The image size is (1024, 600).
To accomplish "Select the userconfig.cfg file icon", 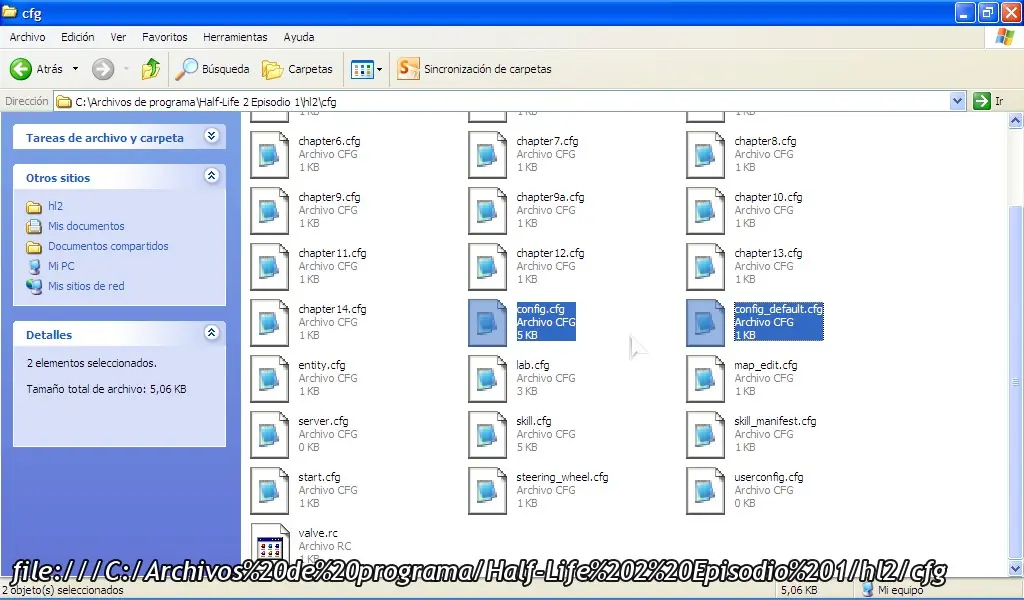I will click(x=705, y=492).
